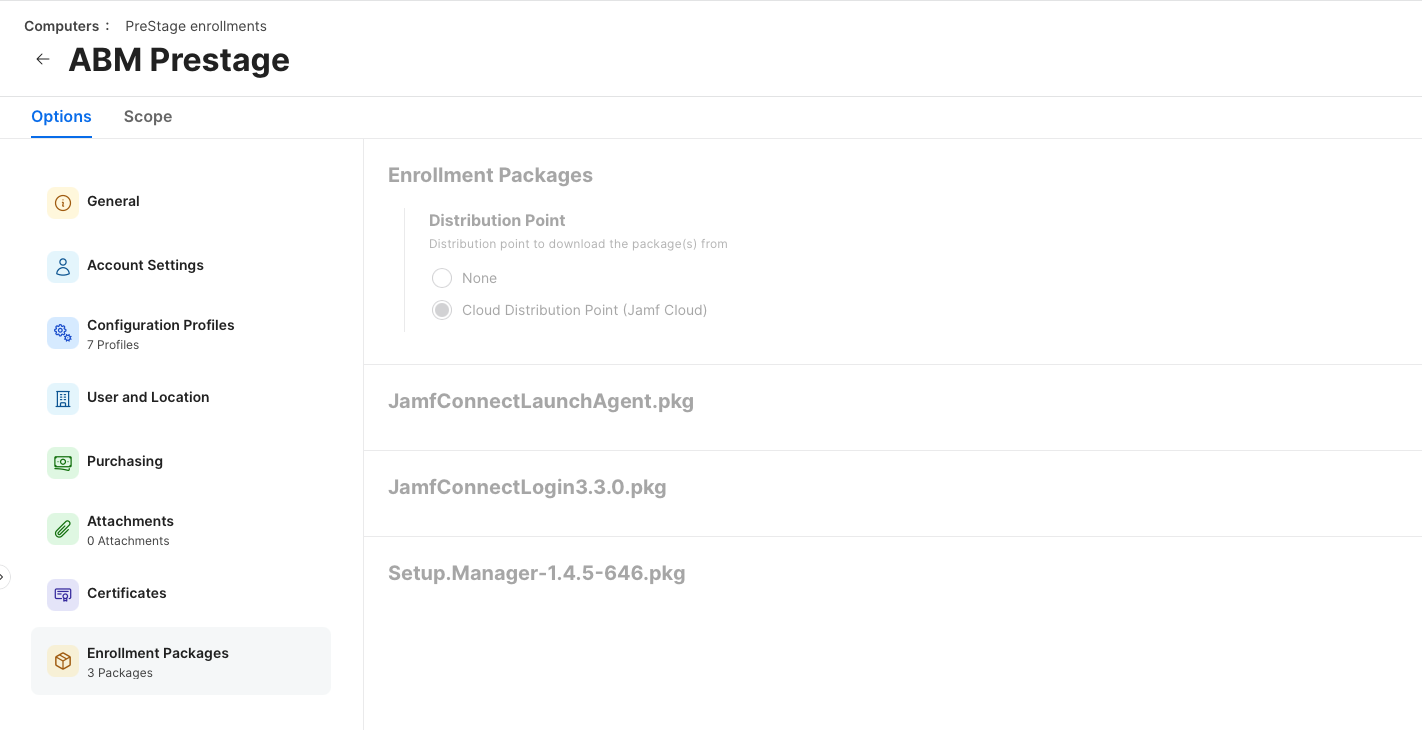The image size is (1422, 730).
Task: Click the Certificates icon
Action: coord(63,595)
